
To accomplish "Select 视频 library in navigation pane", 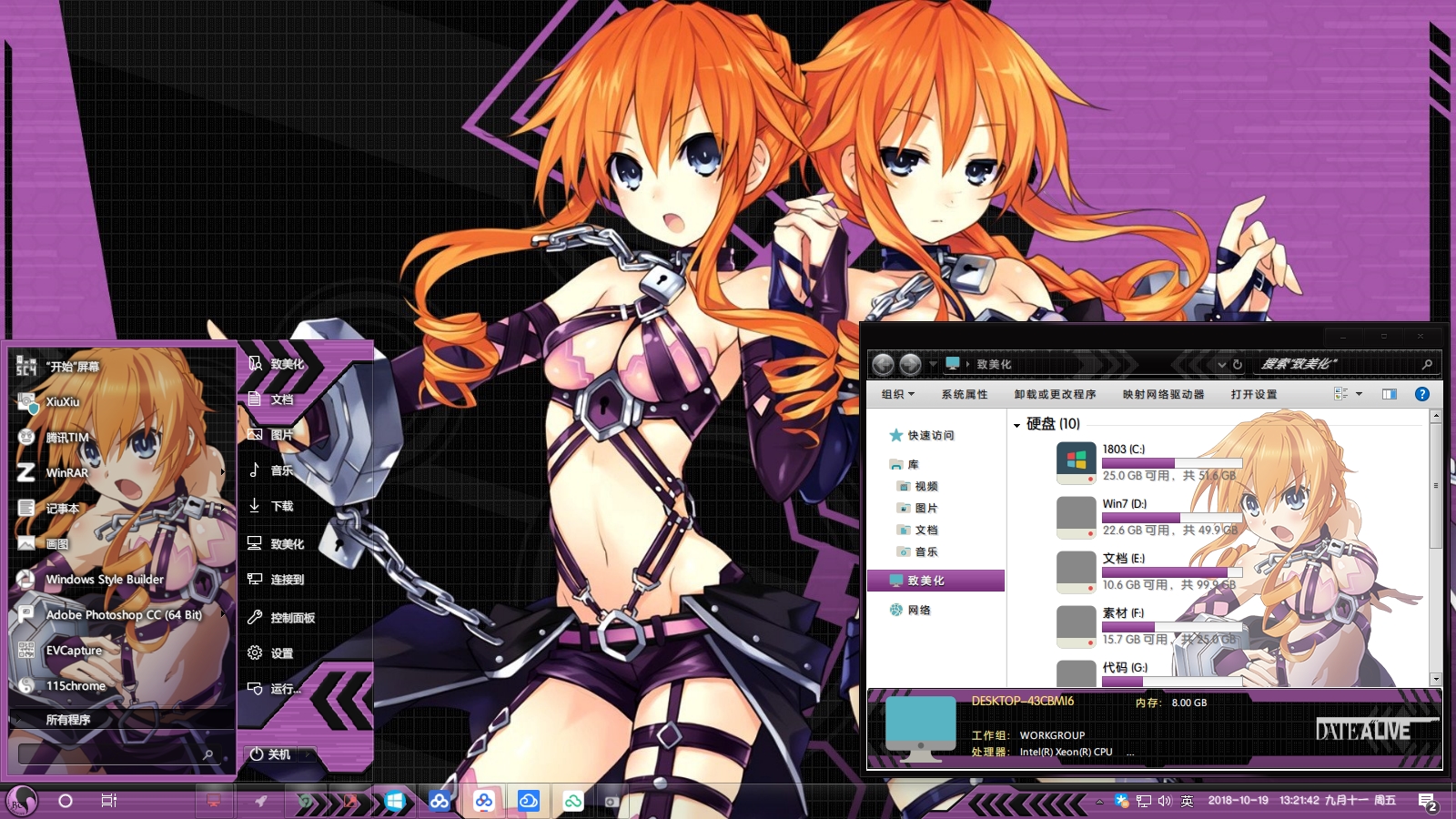I will 917,486.
